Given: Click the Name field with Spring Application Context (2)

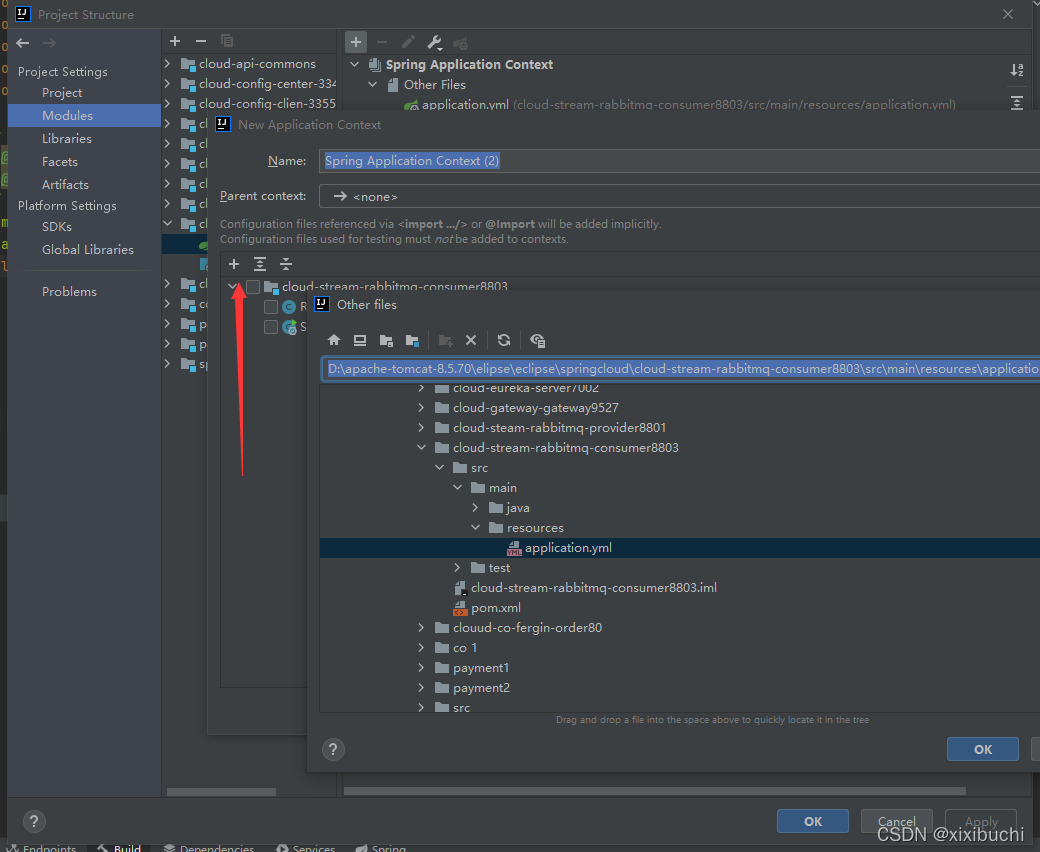Looking at the screenshot, I should click(x=679, y=161).
